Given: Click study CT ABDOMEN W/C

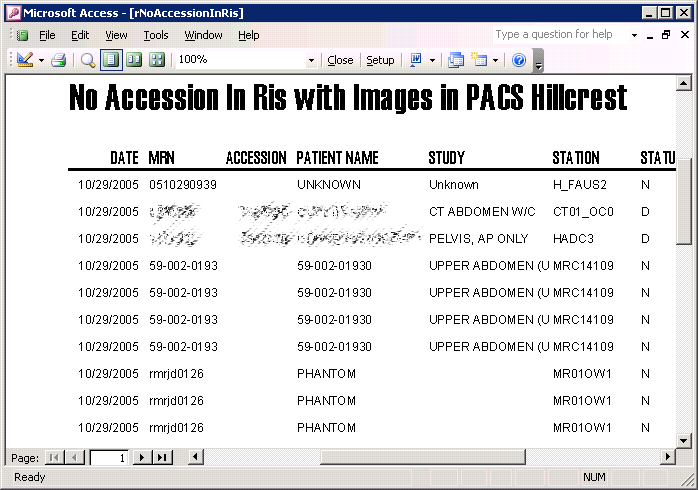Looking at the screenshot, I should (482, 212).
